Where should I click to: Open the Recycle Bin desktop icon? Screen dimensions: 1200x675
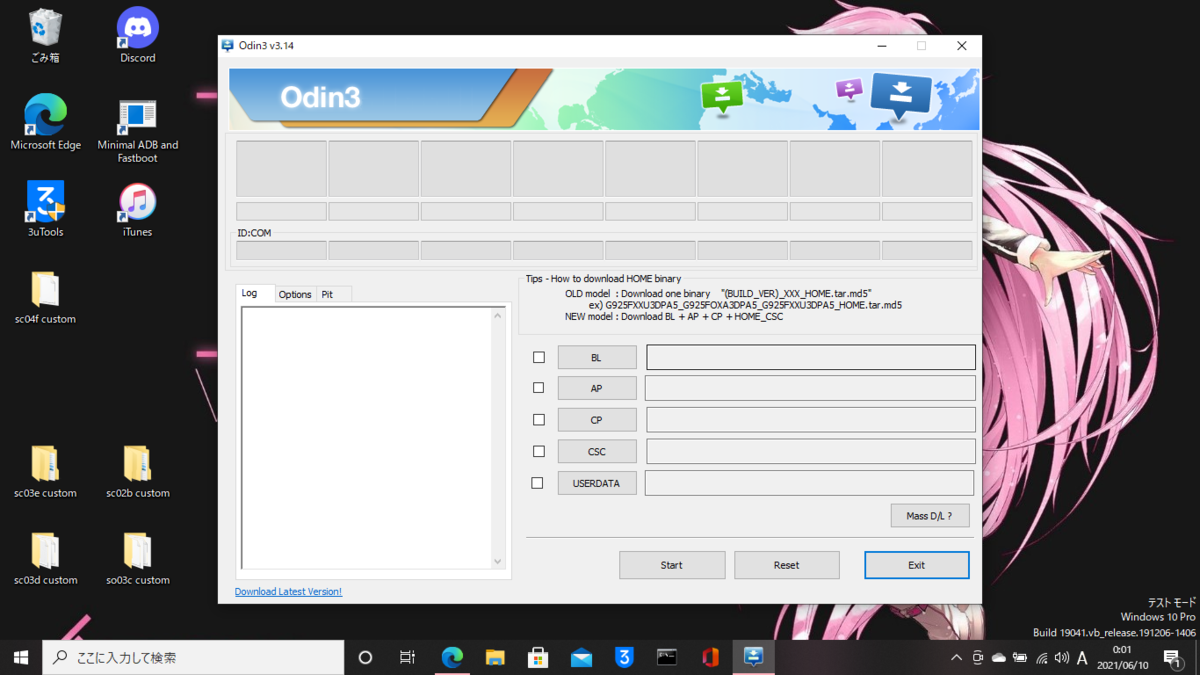coord(45,36)
